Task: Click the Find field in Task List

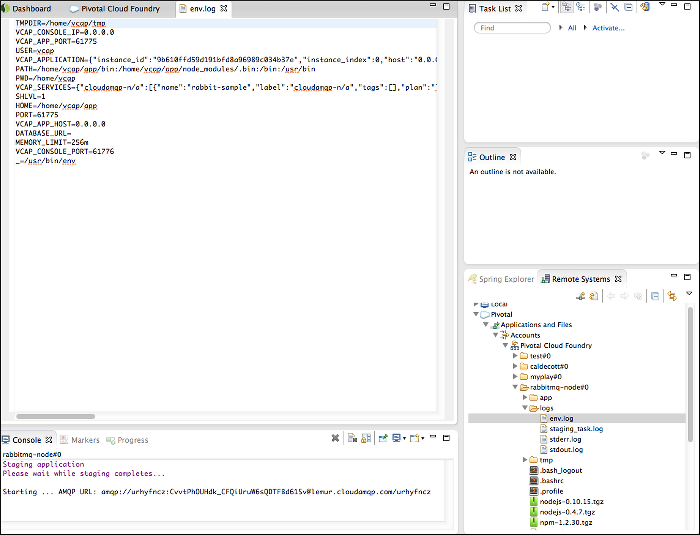Action: point(512,28)
